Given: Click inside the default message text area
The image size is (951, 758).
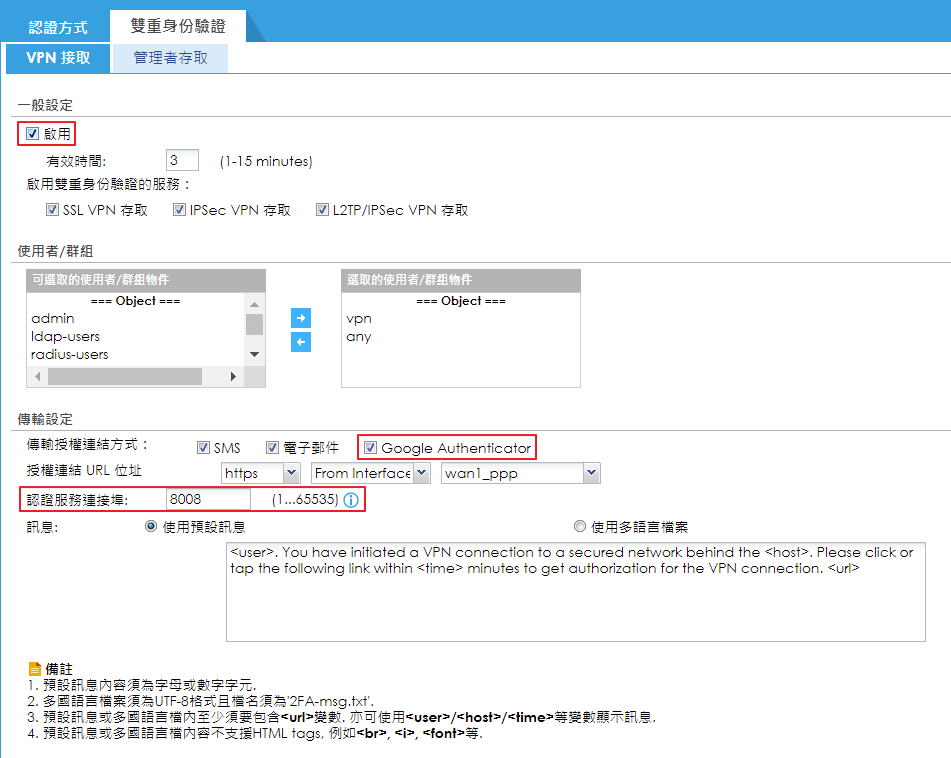Looking at the screenshot, I should coord(576,592).
